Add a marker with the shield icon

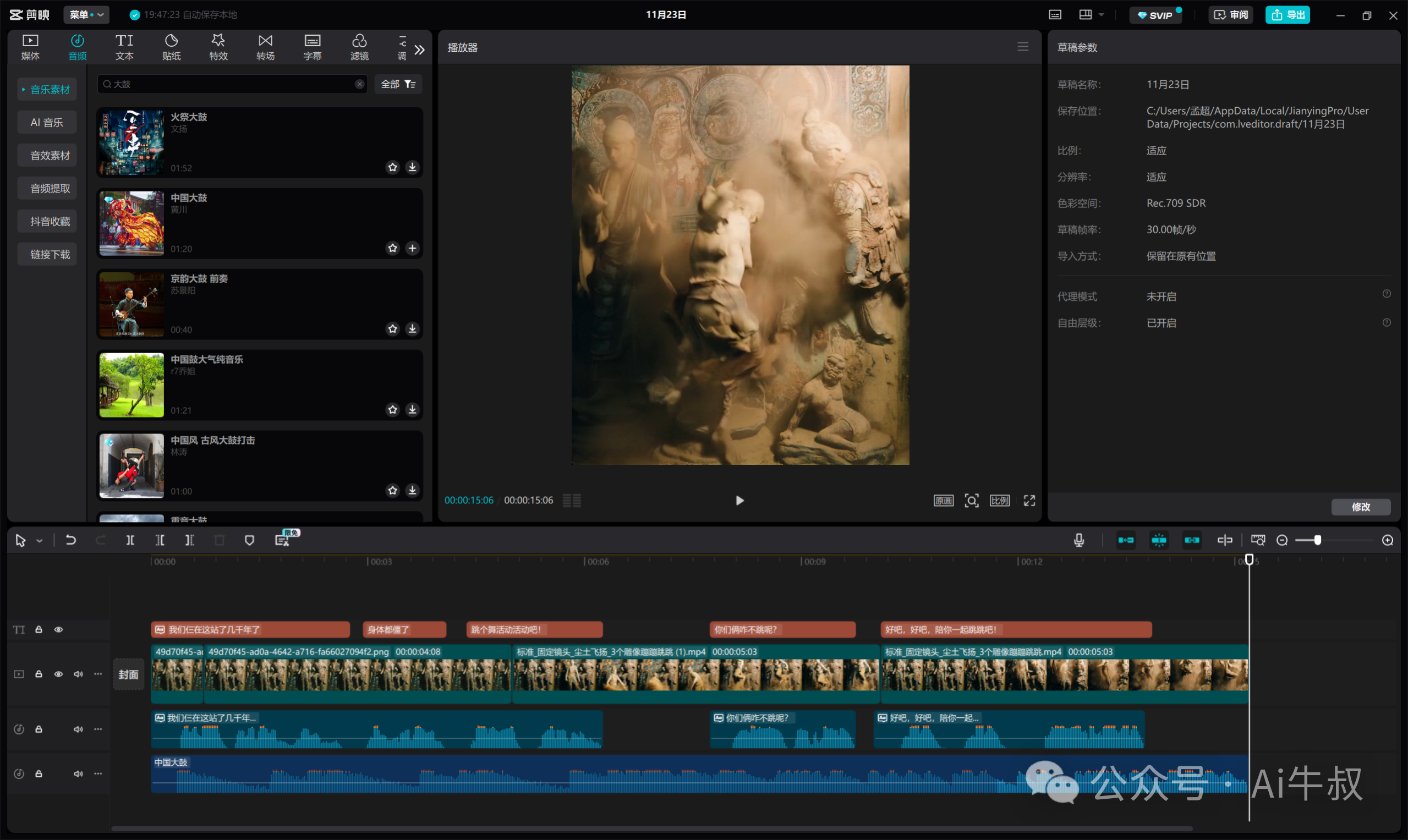point(249,540)
